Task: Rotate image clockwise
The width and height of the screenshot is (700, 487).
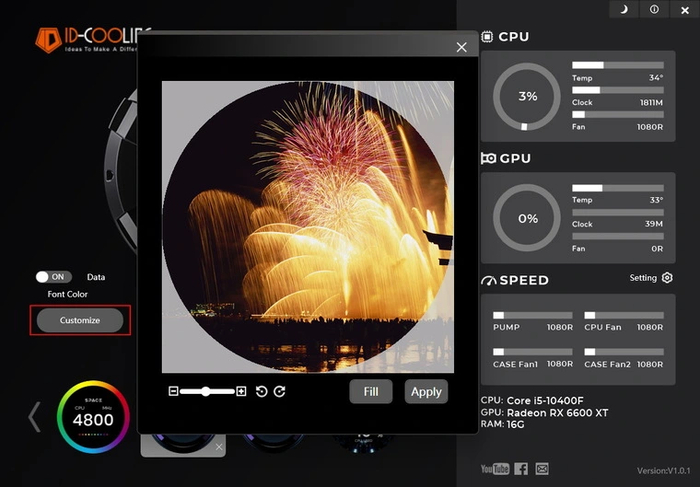Action: coord(280,391)
